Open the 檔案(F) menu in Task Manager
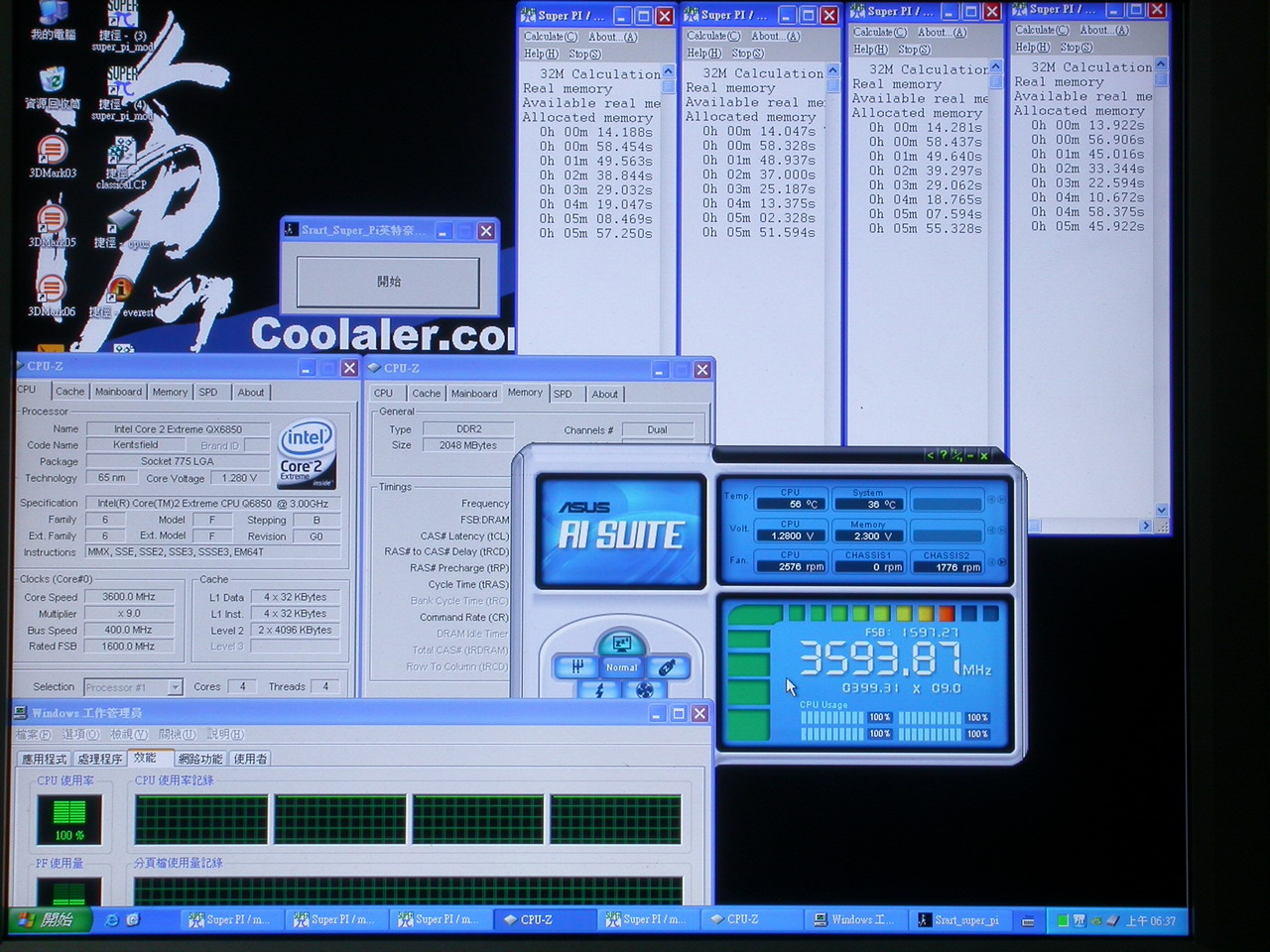 [33, 735]
